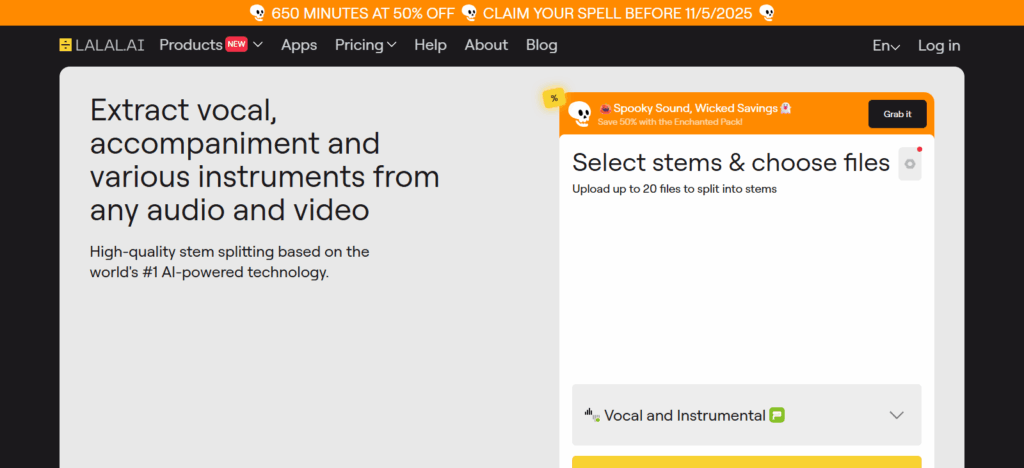Click the green badge after Vocal and Instrumental

pos(777,415)
